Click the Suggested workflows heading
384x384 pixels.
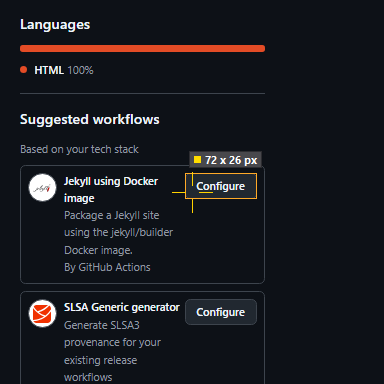point(90,119)
